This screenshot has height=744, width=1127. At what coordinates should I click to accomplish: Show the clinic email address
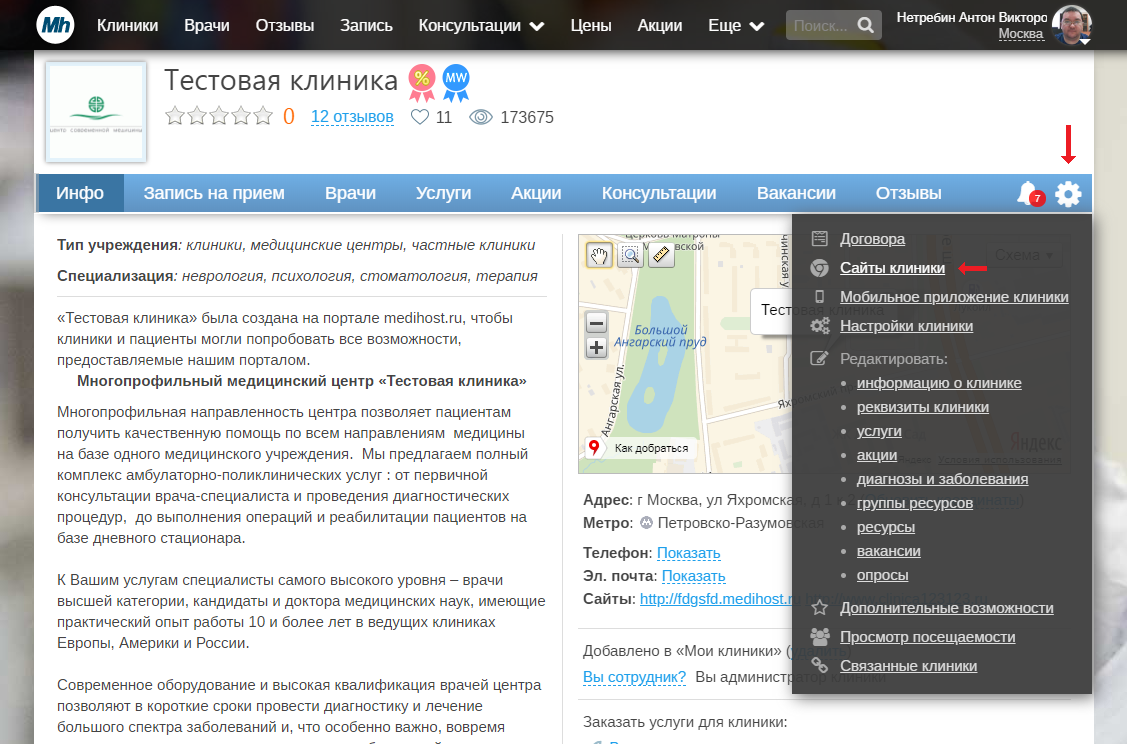tap(693, 576)
